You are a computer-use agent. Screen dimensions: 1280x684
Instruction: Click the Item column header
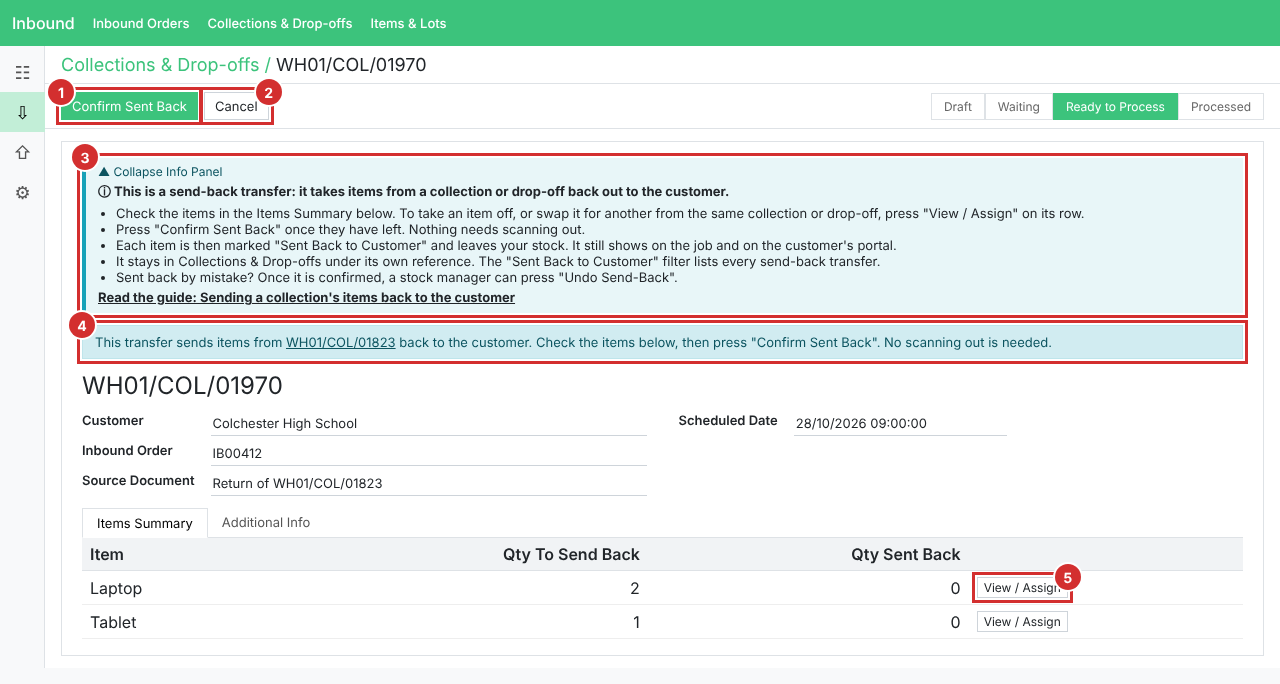107,554
